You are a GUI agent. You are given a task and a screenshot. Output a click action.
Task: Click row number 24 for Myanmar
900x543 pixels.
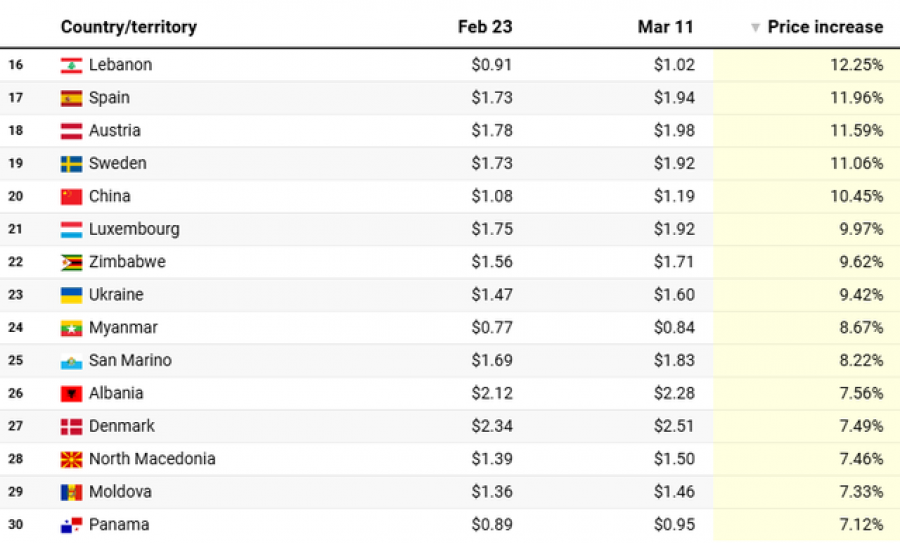15,328
